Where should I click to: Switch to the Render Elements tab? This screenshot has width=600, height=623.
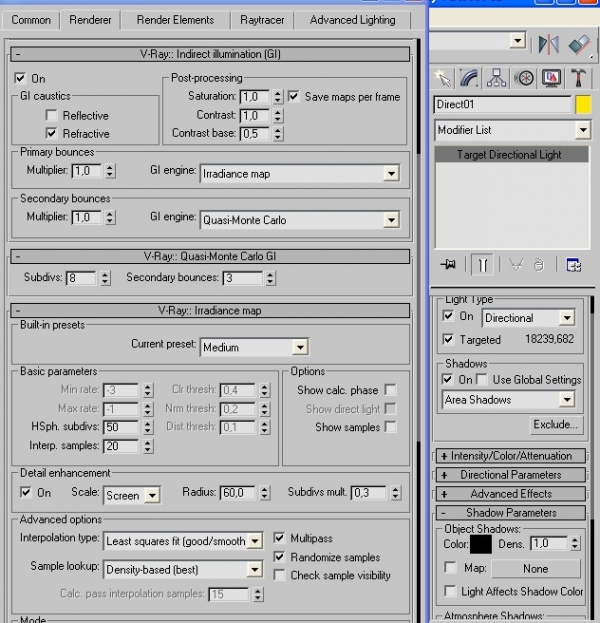(175, 20)
